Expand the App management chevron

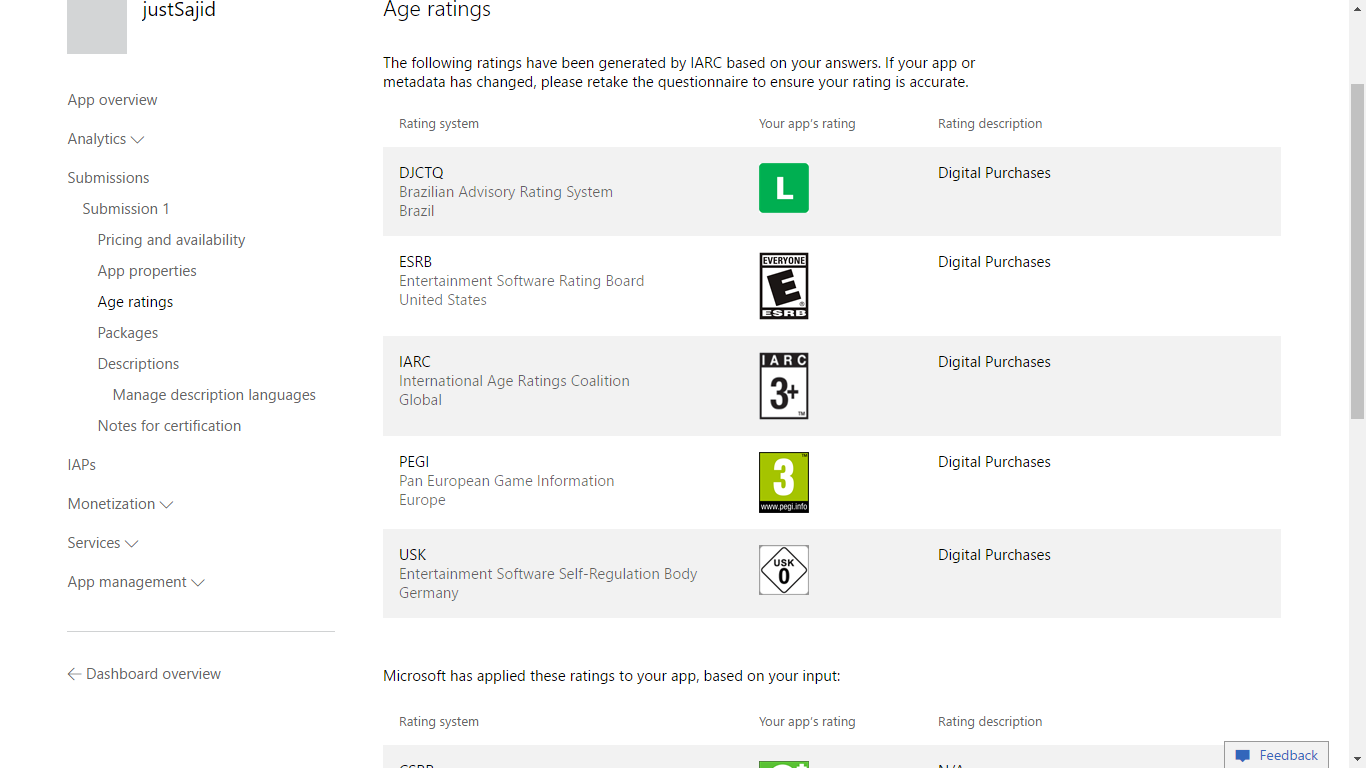coord(198,583)
